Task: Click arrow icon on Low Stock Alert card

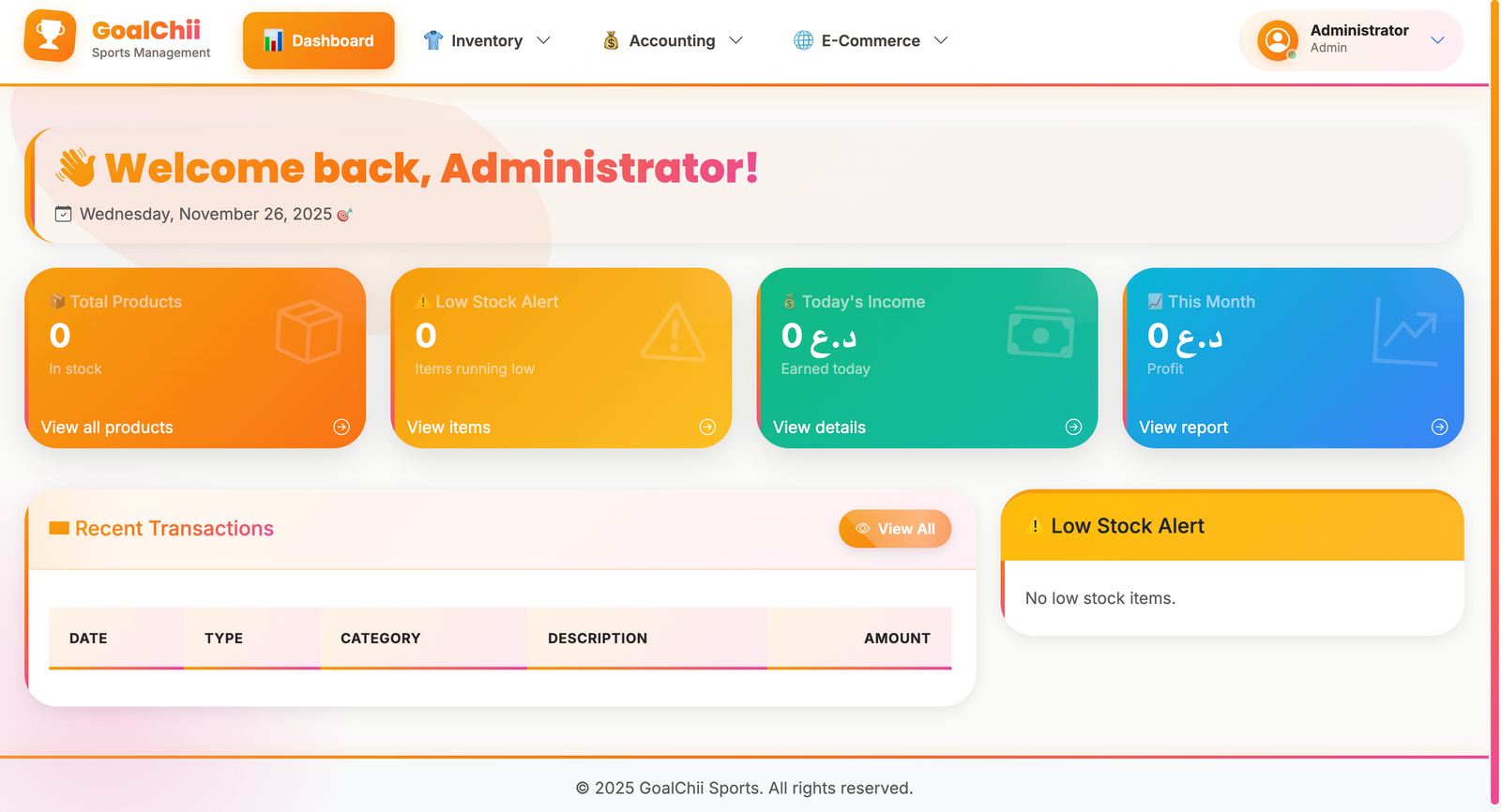Action: [707, 427]
